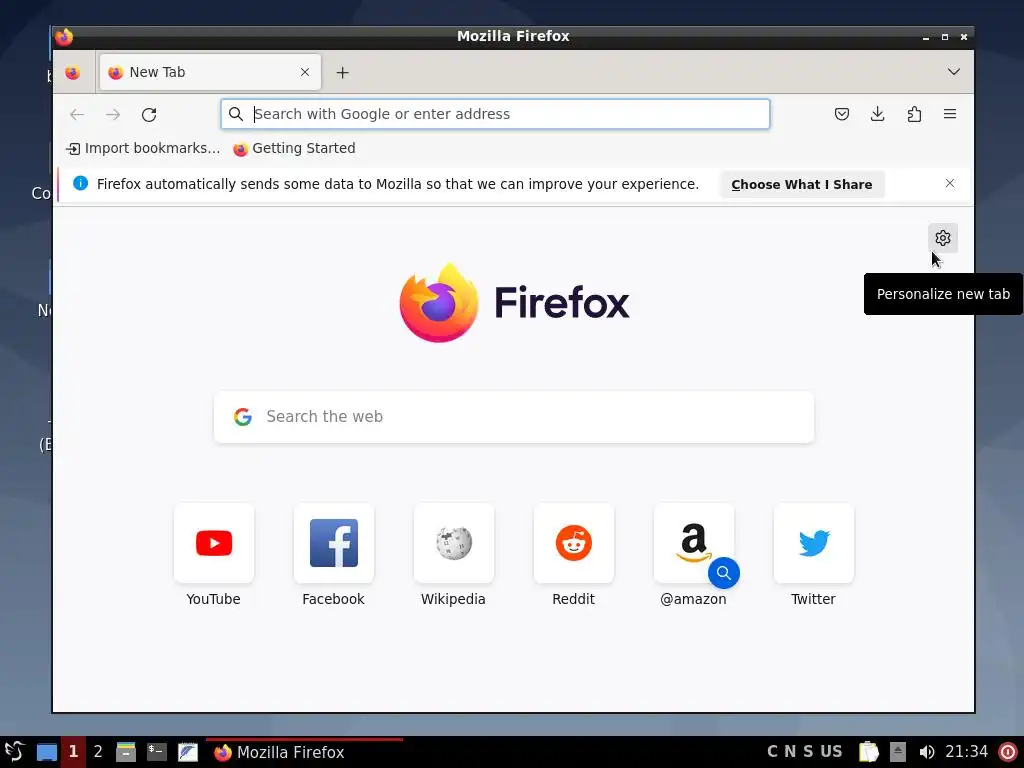
Task: Go forward one page
Action: (113, 114)
